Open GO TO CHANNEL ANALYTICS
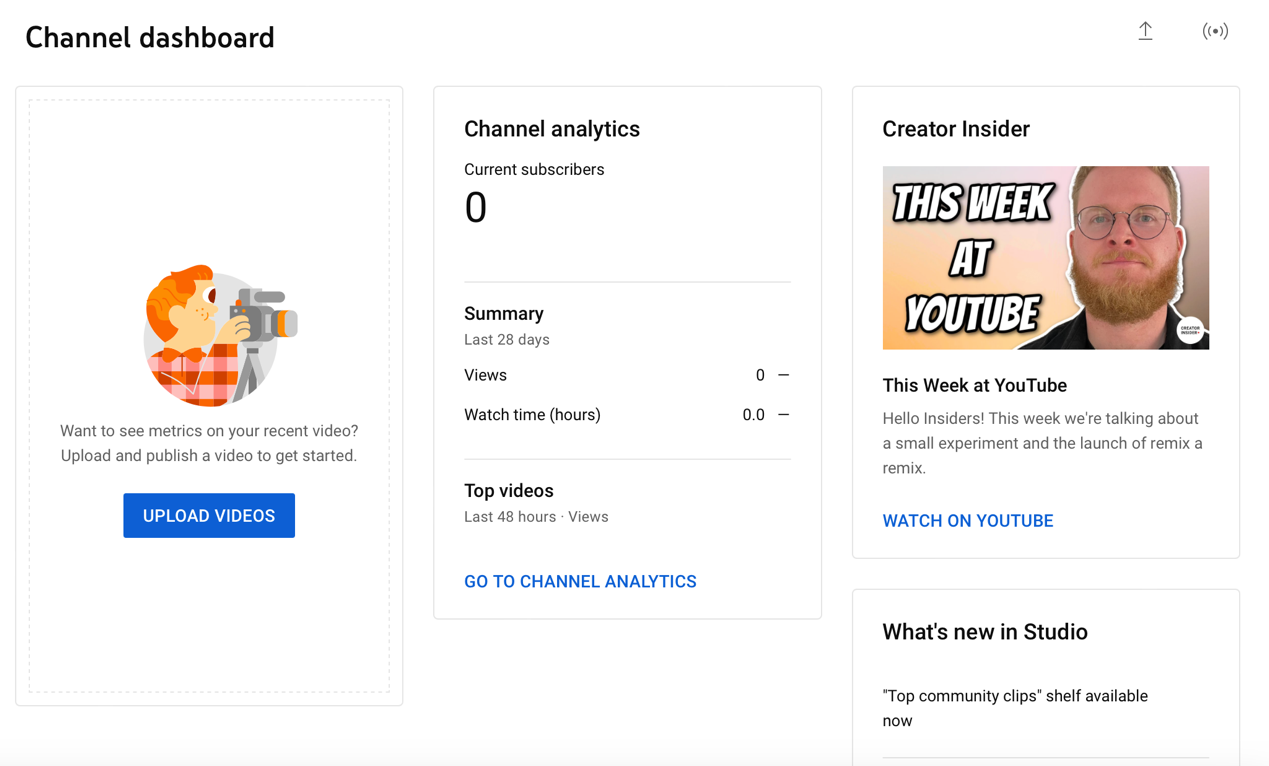 580,581
